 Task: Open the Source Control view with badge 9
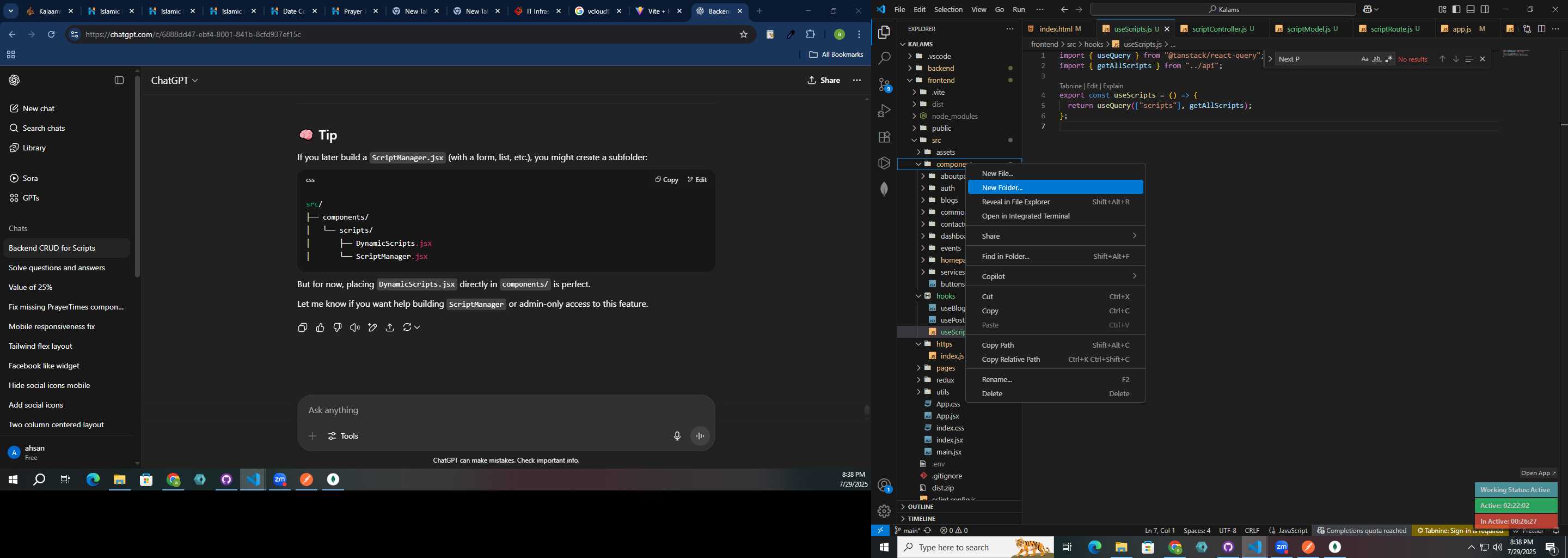pos(884,84)
